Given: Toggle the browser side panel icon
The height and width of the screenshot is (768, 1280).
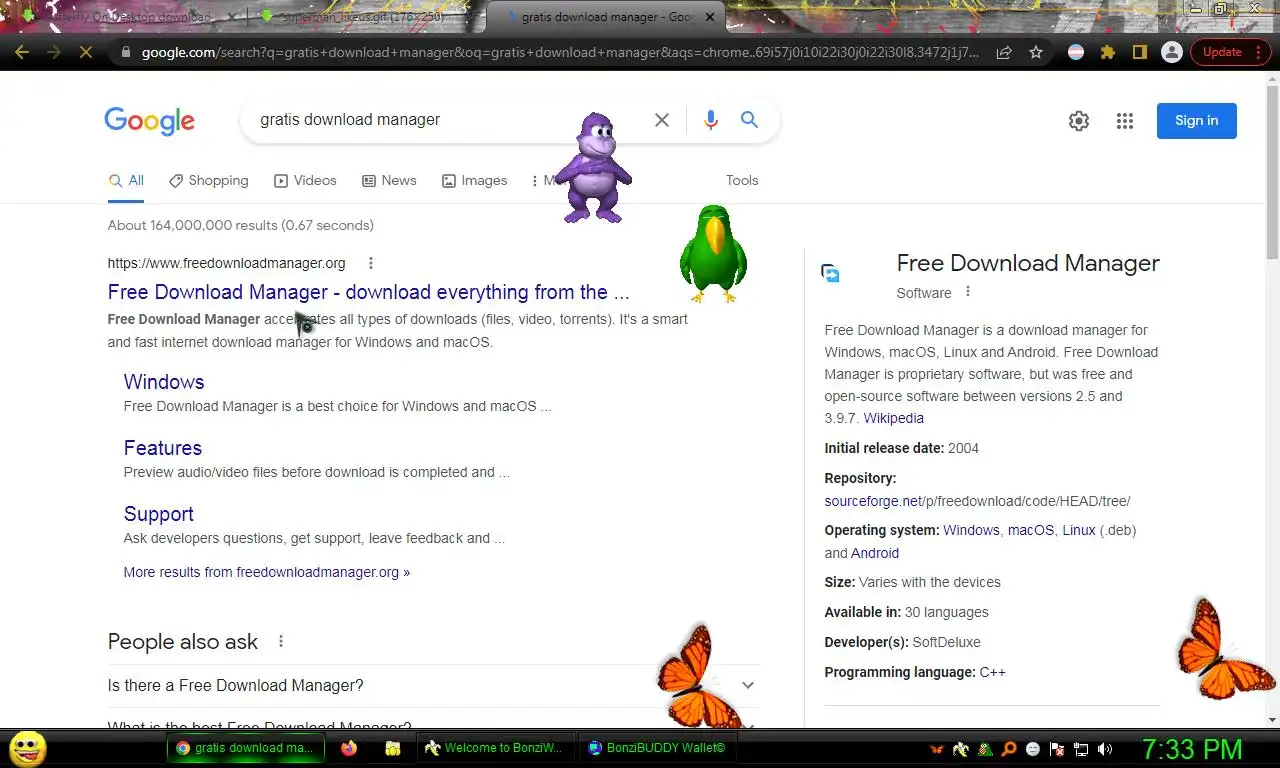Looking at the screenshot, I should coord(1139,52).
